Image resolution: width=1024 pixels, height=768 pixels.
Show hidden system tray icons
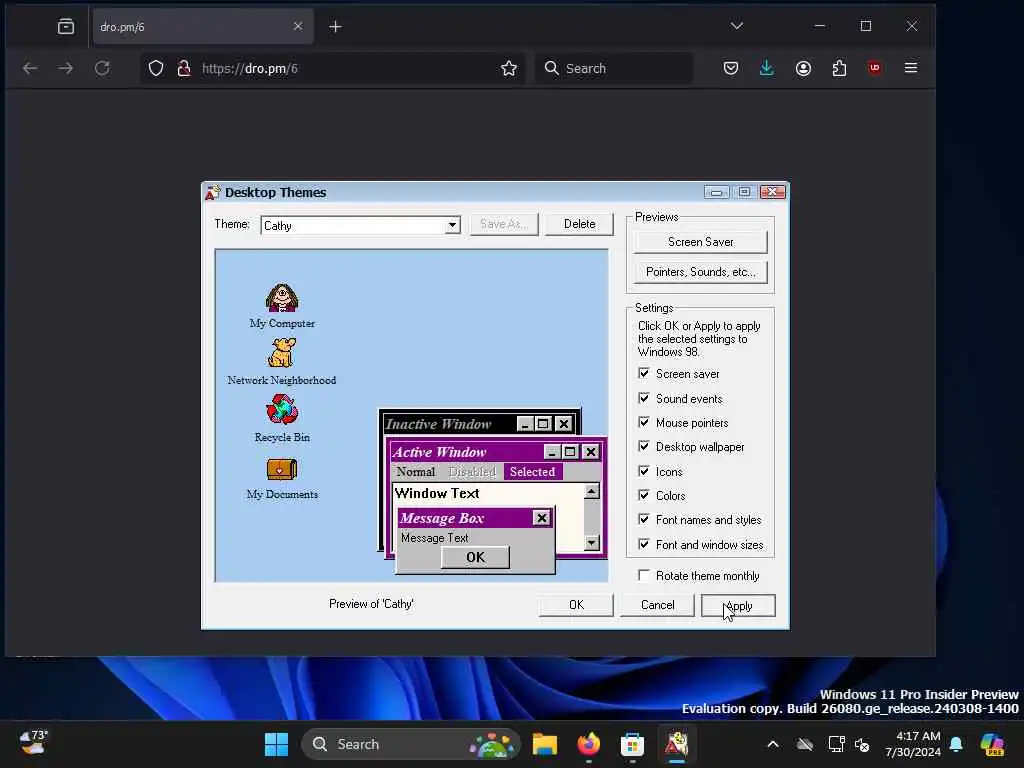click(773, 744)
